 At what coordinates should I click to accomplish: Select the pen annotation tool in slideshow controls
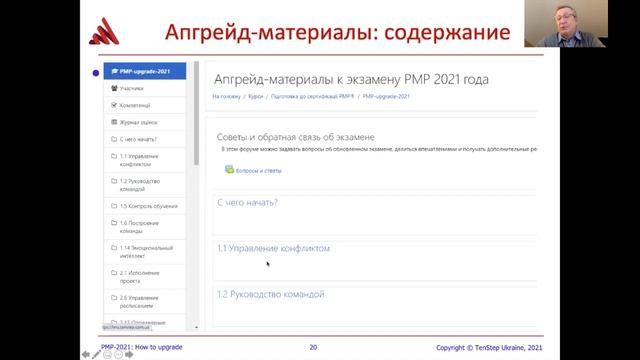(97, 354)
